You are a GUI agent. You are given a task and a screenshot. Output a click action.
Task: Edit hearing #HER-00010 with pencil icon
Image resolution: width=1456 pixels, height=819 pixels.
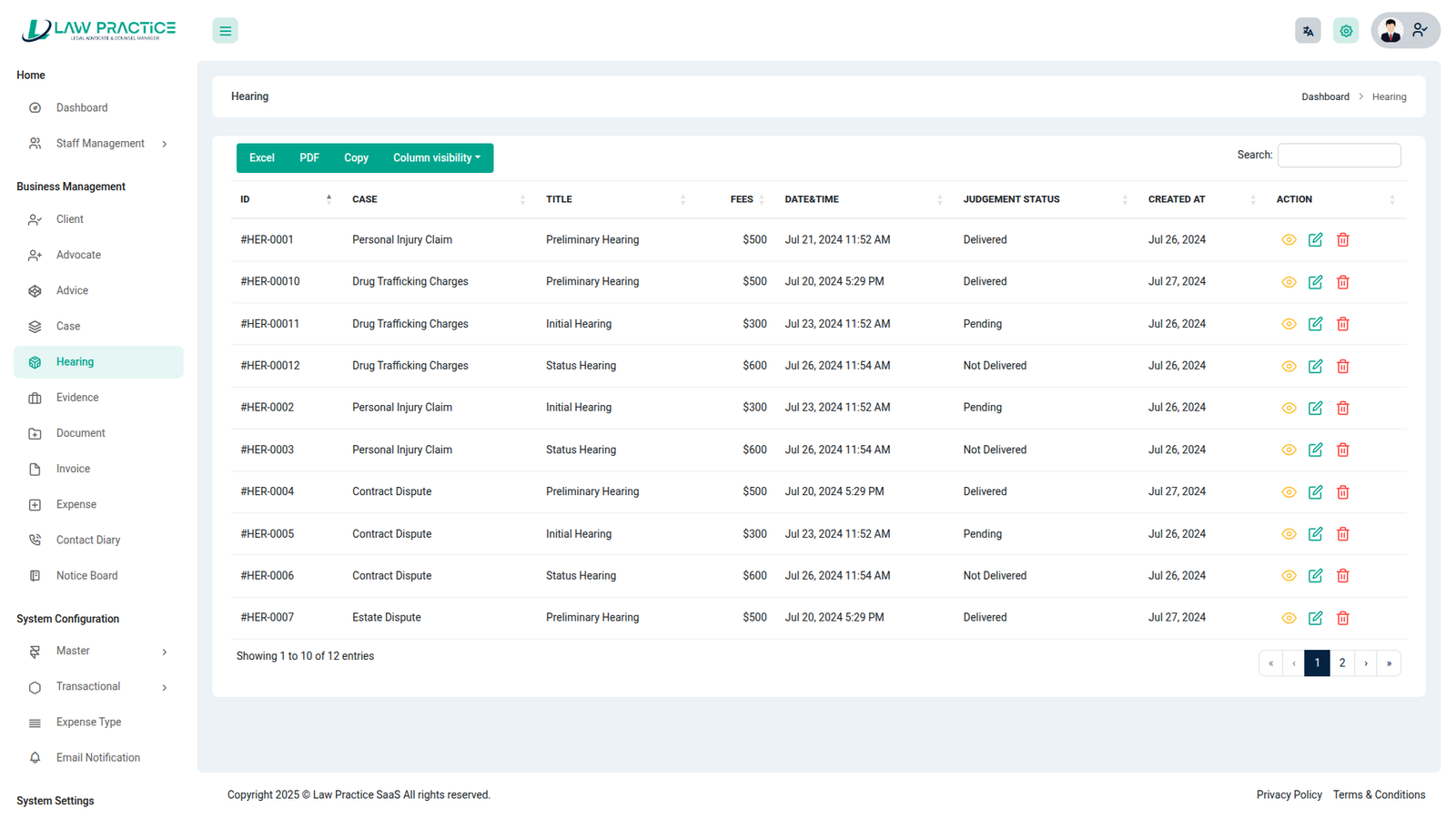pos(1315,282)
